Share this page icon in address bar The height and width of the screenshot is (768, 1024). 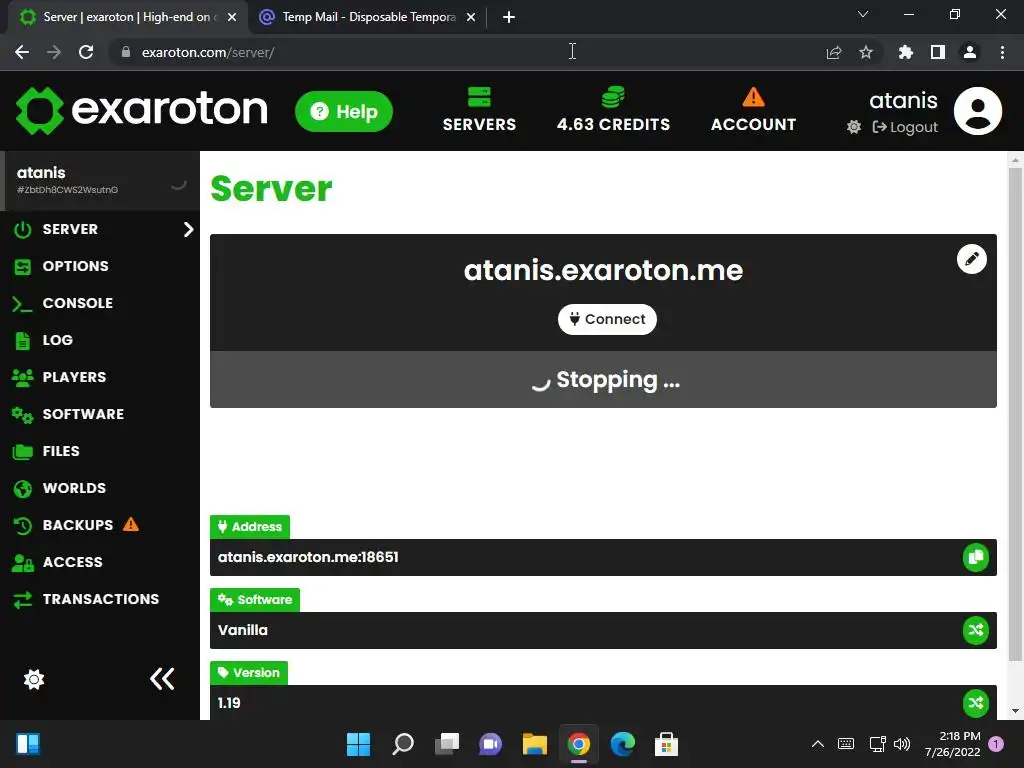tap(834, 52)
